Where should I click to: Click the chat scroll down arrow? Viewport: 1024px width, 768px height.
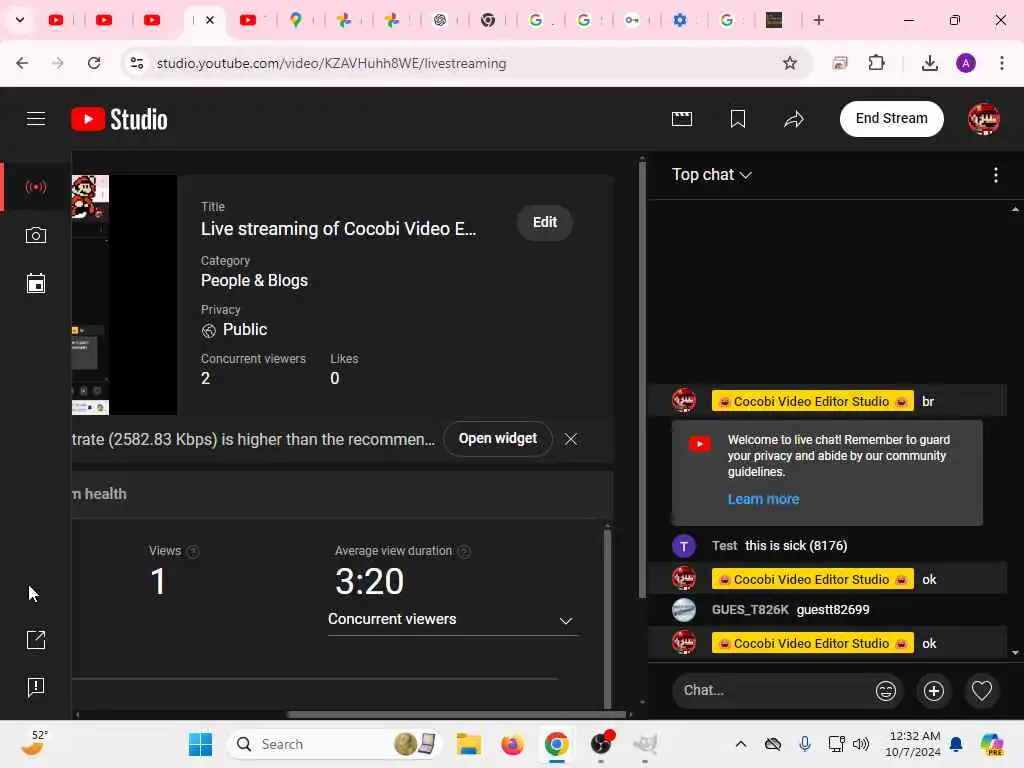click(1015, 652)
